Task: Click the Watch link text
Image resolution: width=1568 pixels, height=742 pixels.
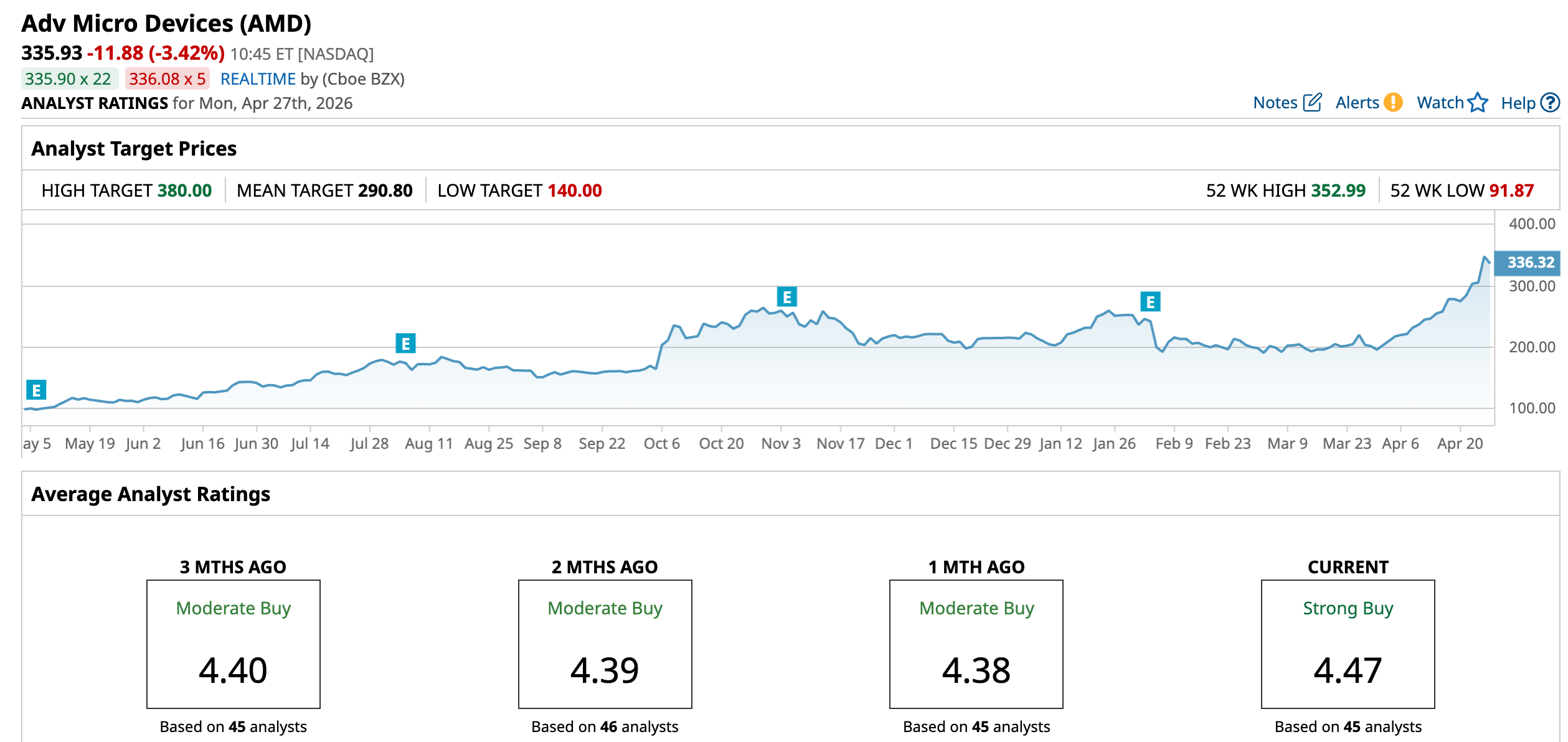Action: [x=1440, y=103]
